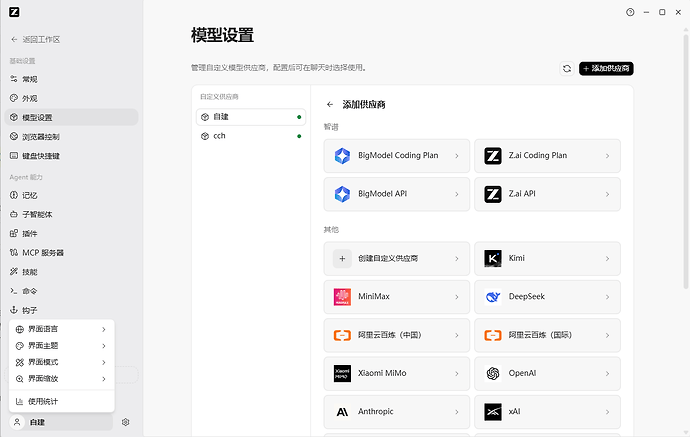Click the settings gear next to user 自建
The height and width of the screenshot is (437, 690).
point(125,422)
